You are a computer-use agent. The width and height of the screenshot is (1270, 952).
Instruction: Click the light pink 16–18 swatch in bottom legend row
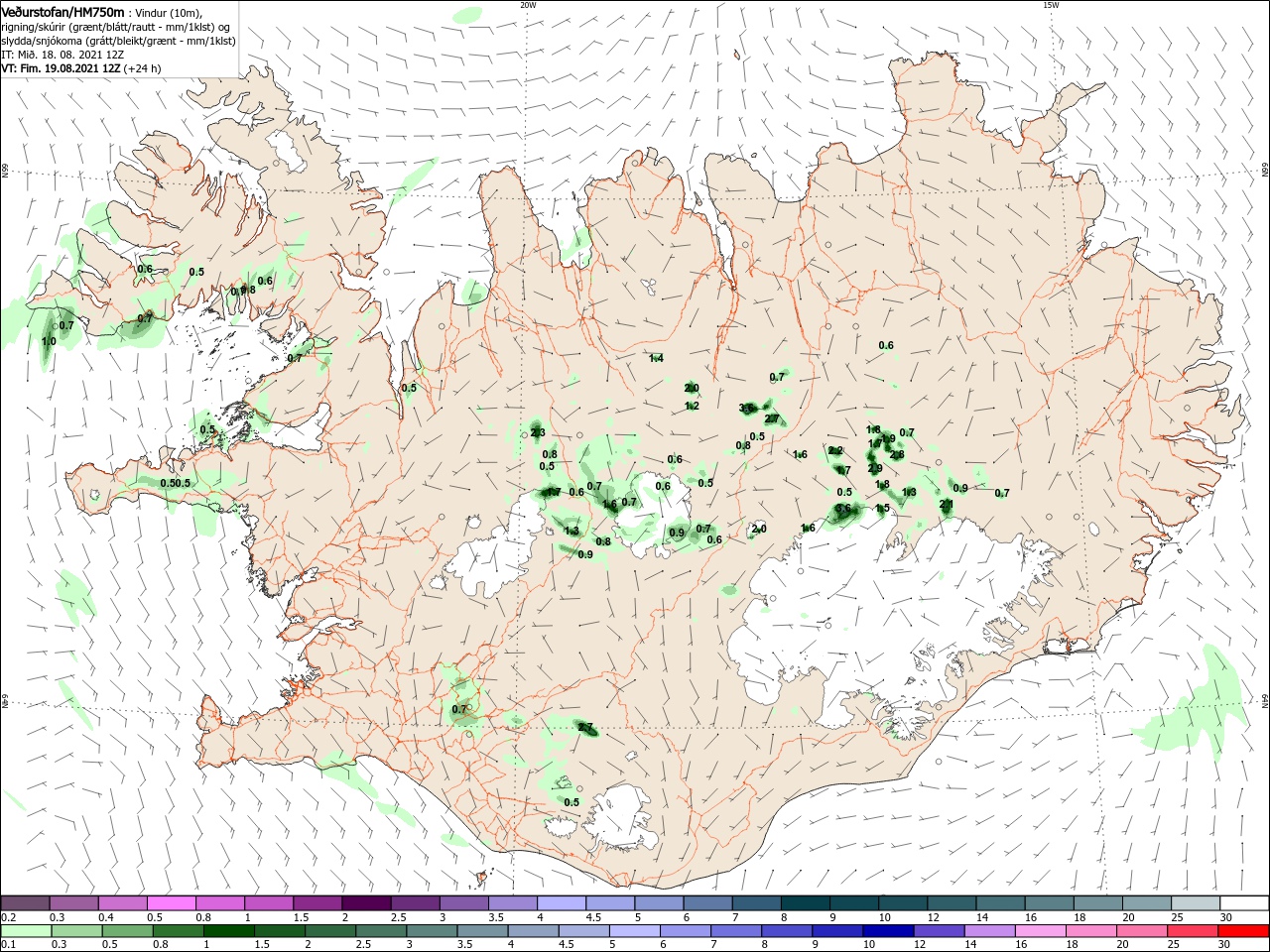(x=1041, y=931)
